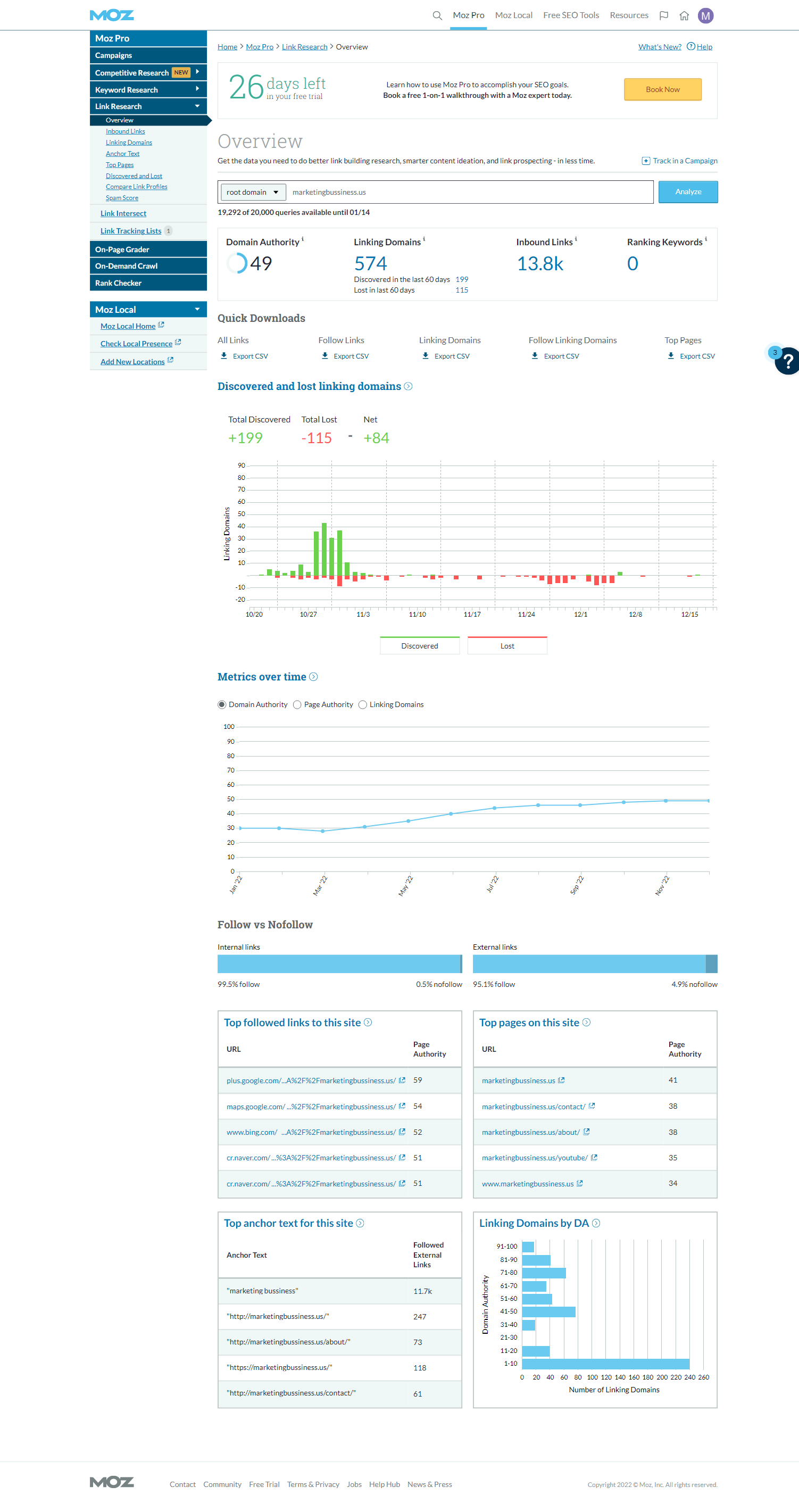
Task: Open info icon next to Top anchor text
Action: pyautogui.click(x=361, y=1223)
